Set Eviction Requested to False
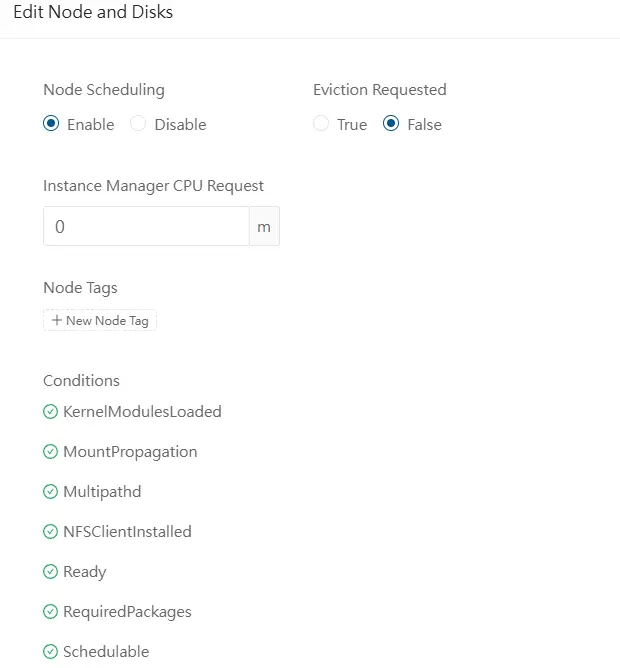 click(x=391, y=125)
